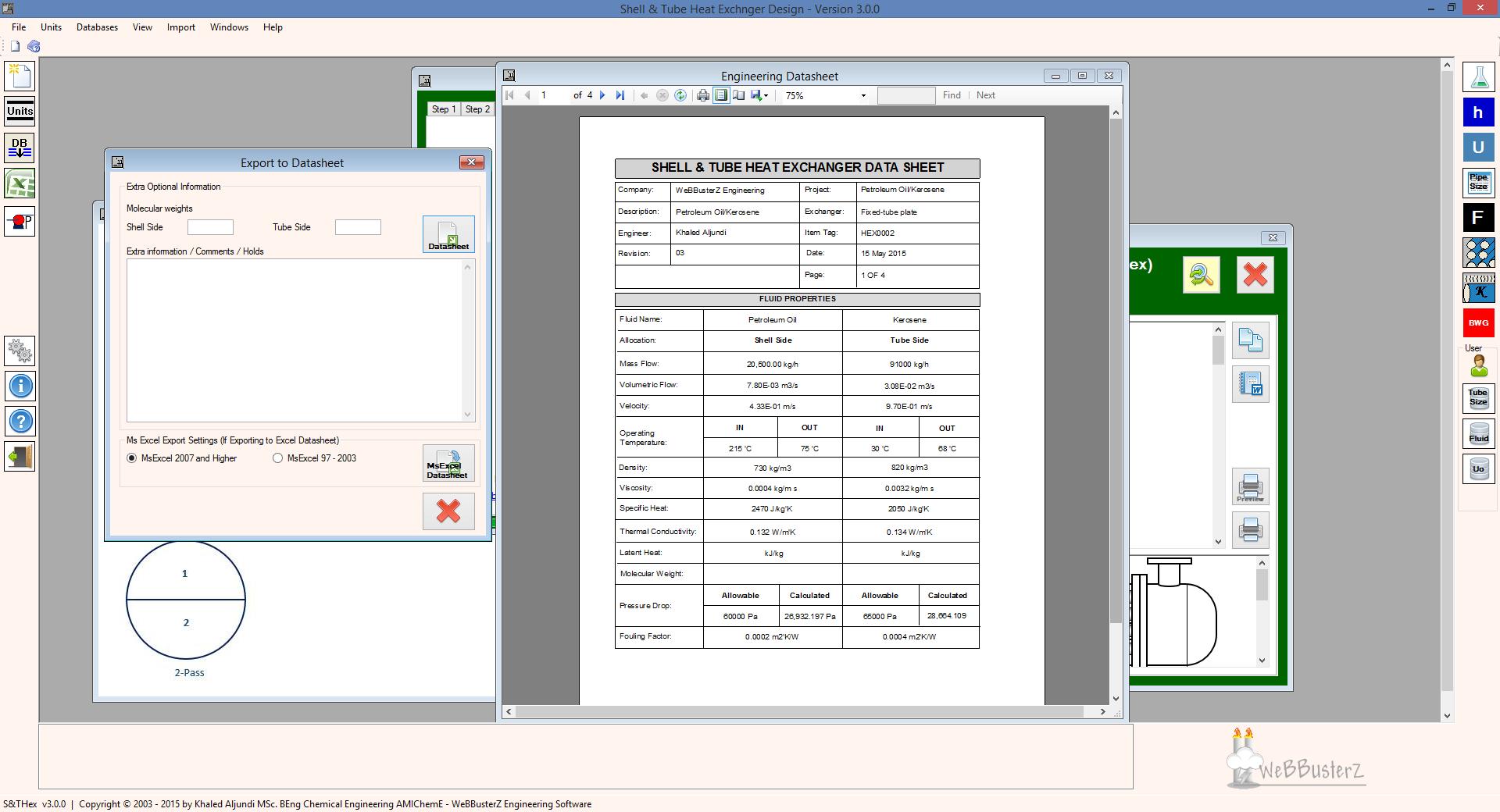The height and width of the screenshot is (812, 1500).
Task: Click the red X button in green panel
Action: [1255, 275]
